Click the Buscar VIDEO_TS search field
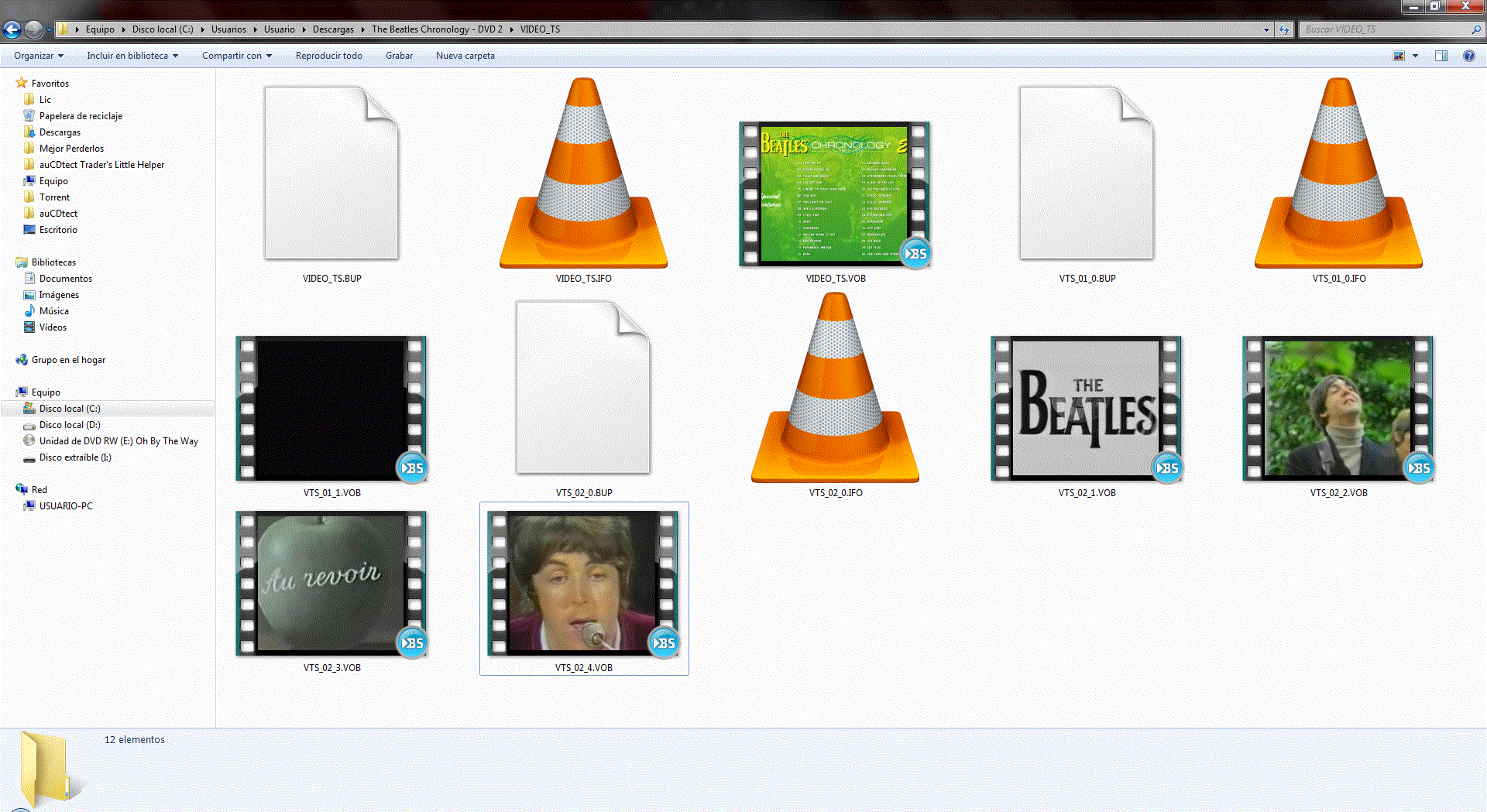Screen dimensions: 1487x812 [x=1385, y=29]
